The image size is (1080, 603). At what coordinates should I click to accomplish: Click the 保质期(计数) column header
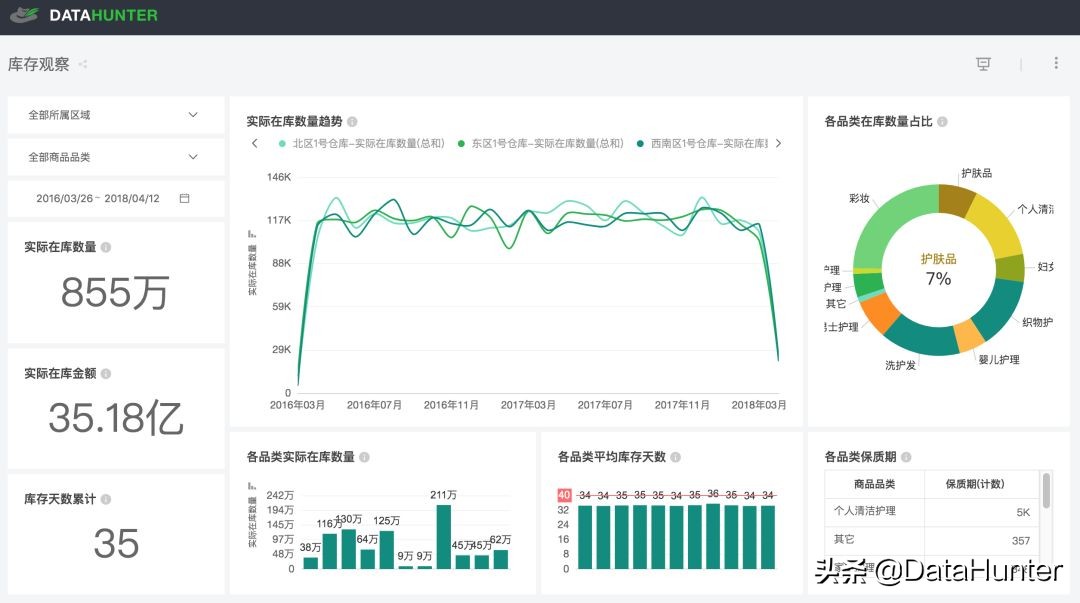[x=975, y=484]
